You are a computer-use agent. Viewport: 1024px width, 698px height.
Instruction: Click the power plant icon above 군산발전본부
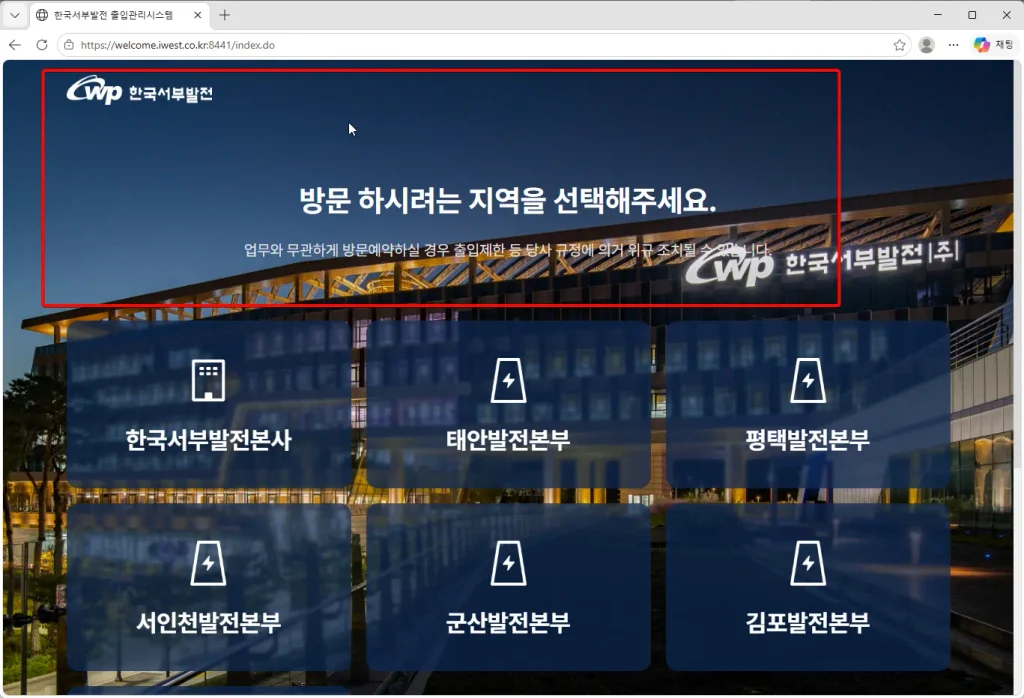click(x=508, y=563)
